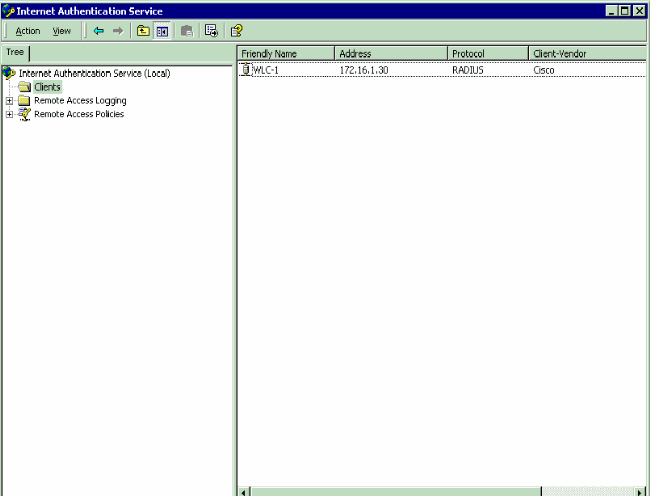The height and width of the screenshot is (496, 650).
Task: Select Remote Access Policies tree item
Action: [79, 114]
